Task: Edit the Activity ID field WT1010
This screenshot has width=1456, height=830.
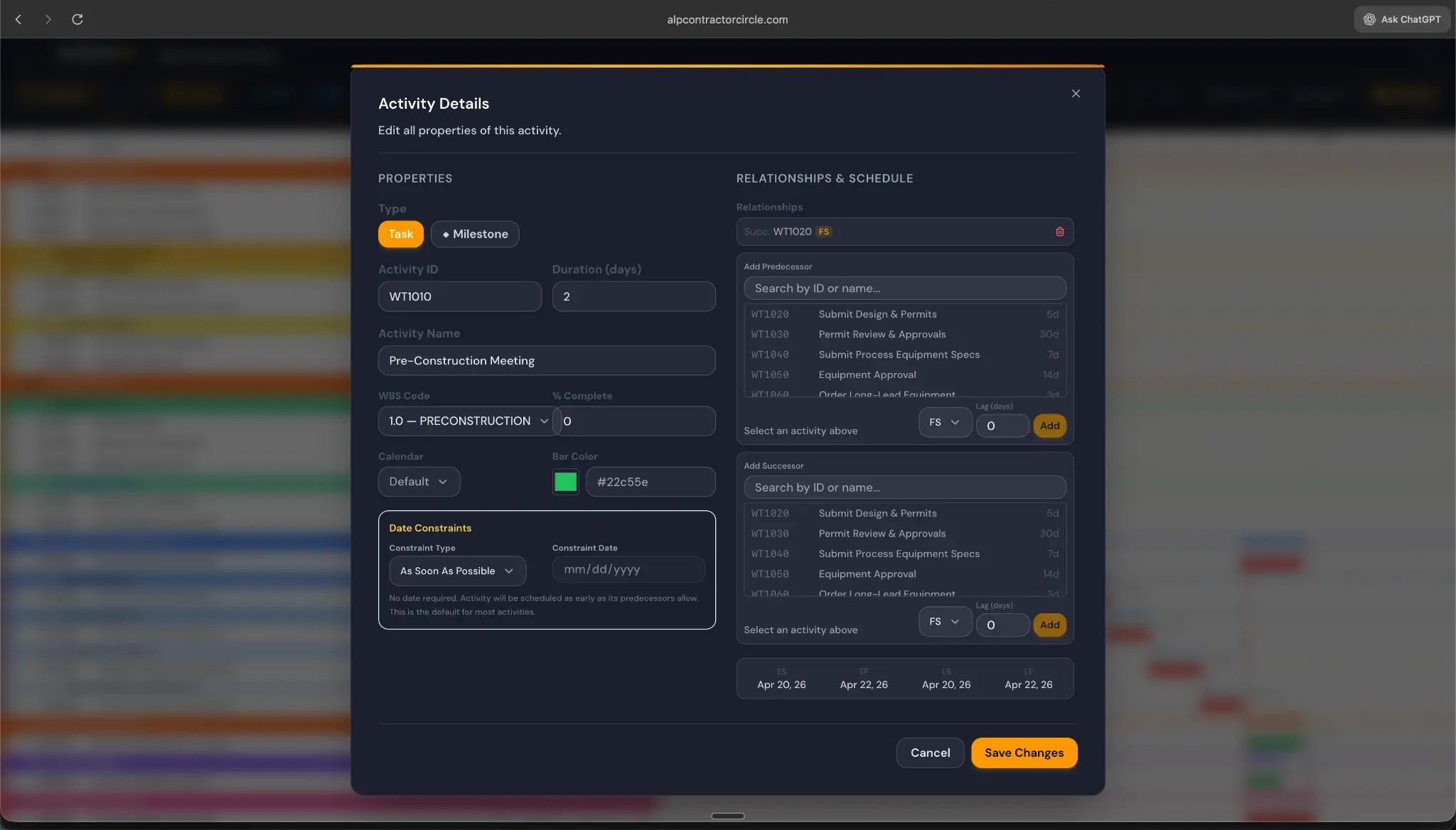Action: tap(460, 296)
